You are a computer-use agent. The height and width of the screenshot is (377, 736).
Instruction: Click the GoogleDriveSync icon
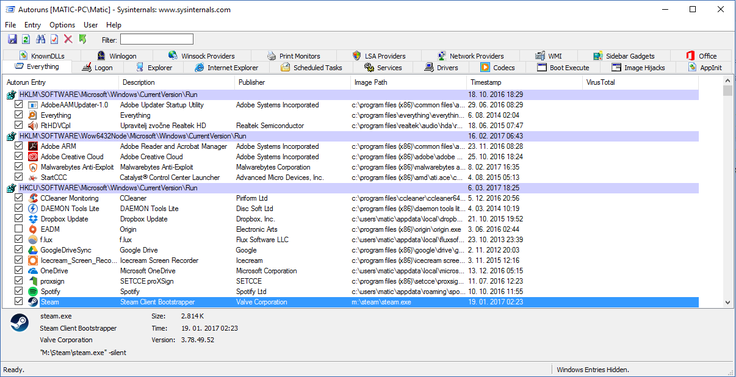tap(32, 250)
